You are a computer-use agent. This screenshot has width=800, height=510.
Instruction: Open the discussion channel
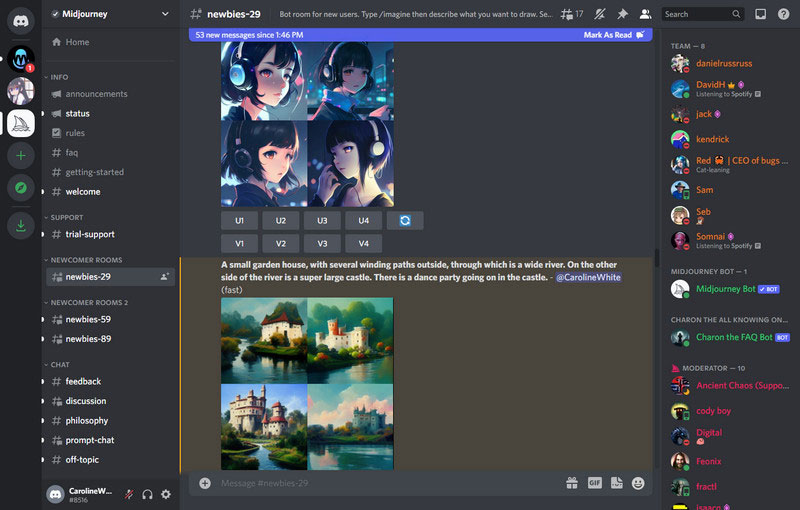point(110,401)
